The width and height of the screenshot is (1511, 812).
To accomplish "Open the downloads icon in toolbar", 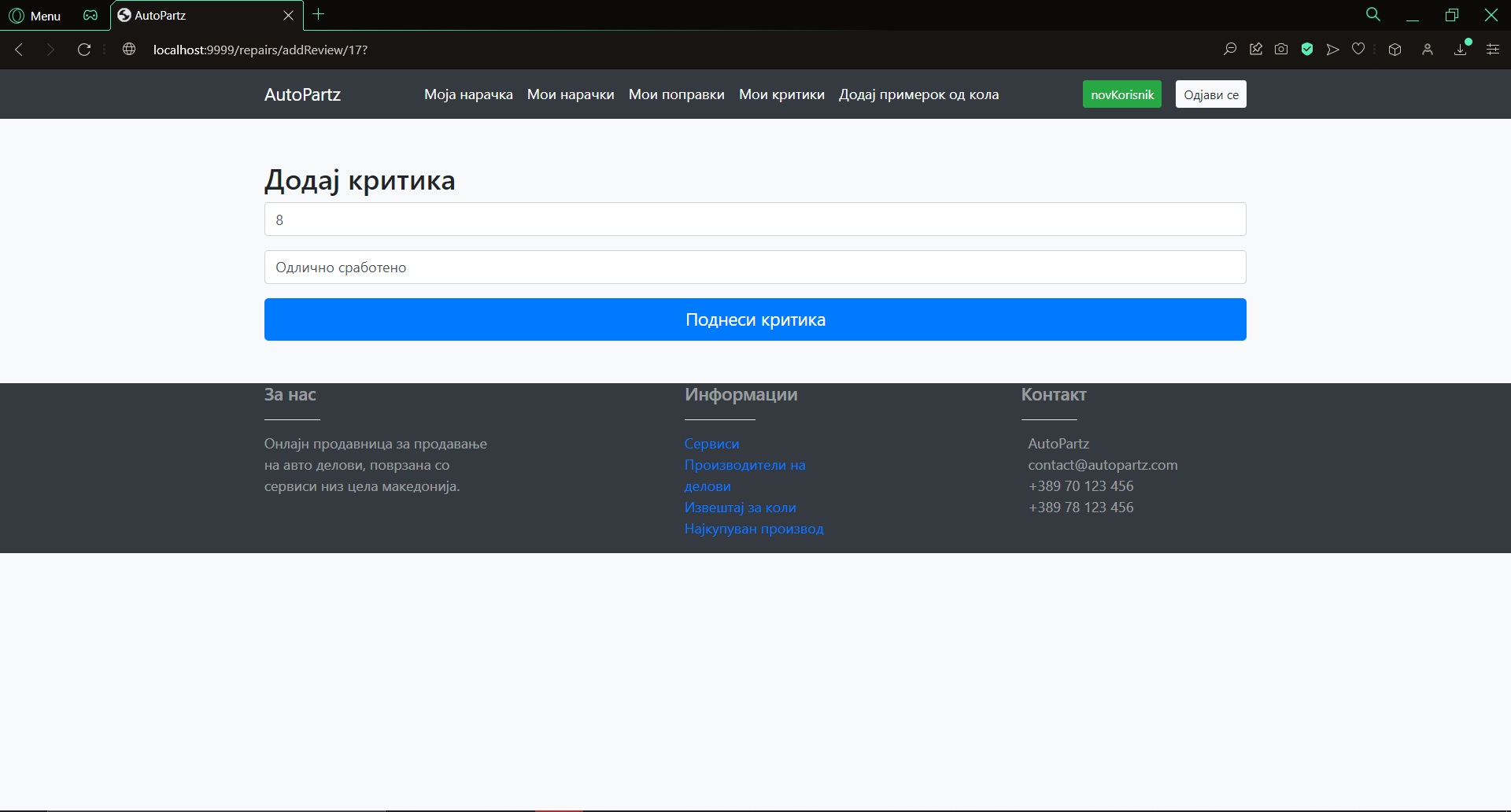I will tap(1461, 50).
